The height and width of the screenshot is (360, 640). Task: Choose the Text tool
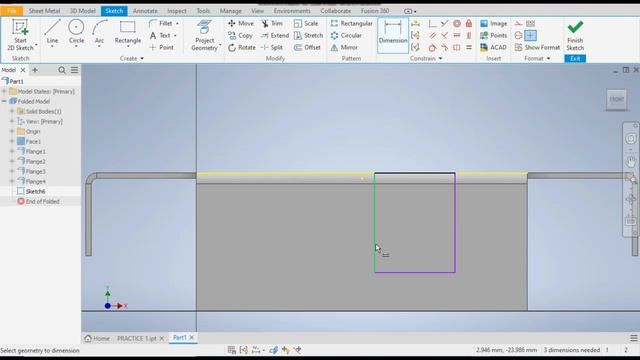point(160,36)
